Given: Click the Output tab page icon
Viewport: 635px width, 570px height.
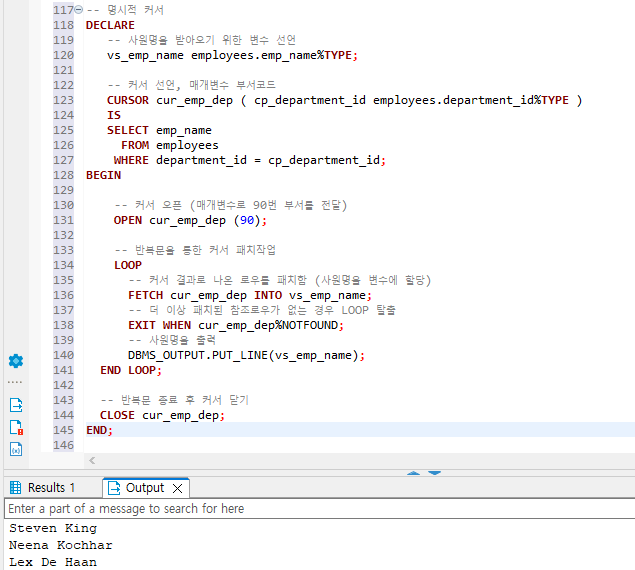Looking at the screenshot, I should pos(114,488).
